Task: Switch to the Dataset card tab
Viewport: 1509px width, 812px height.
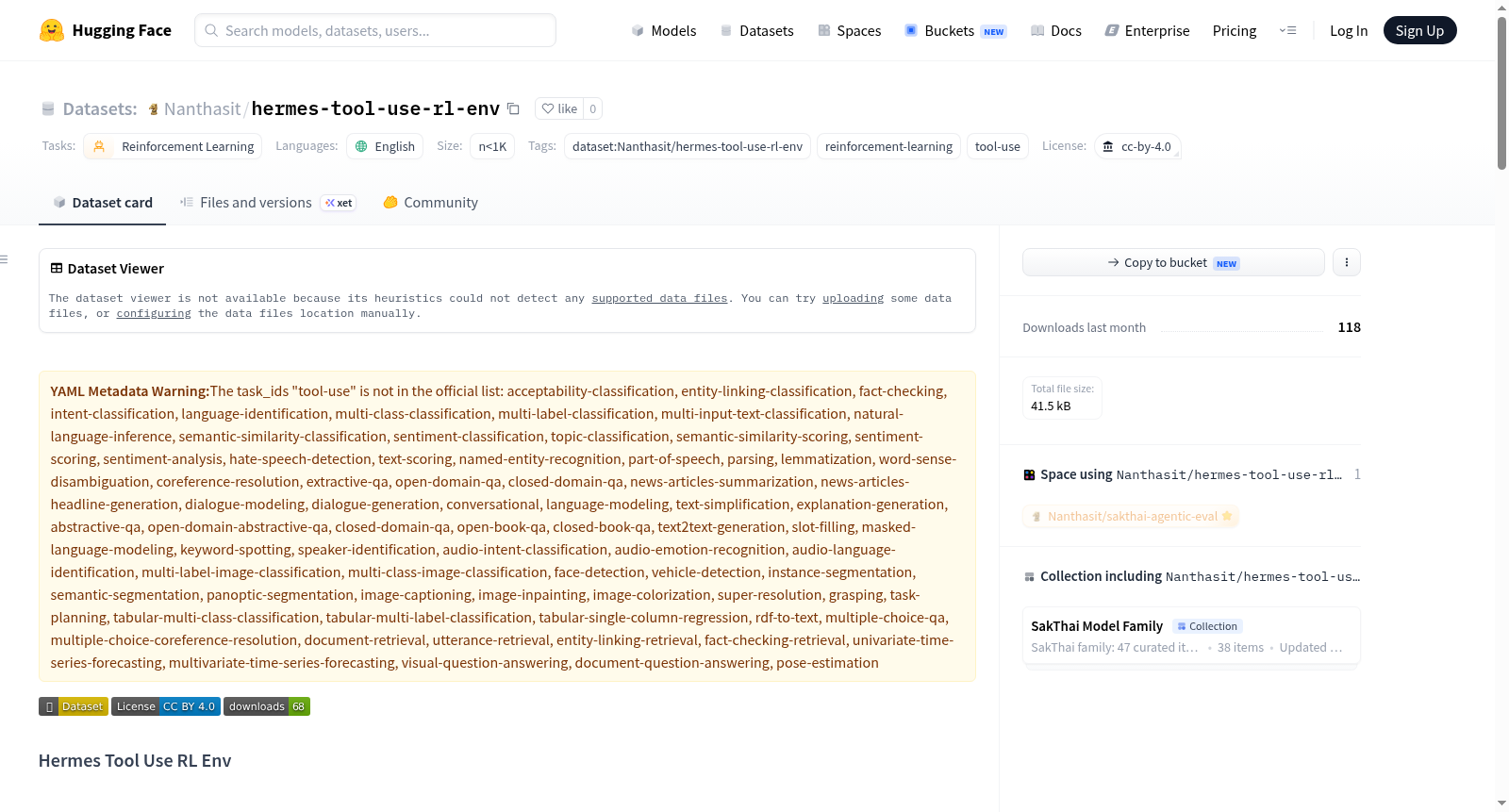Action: pos(102,203)
